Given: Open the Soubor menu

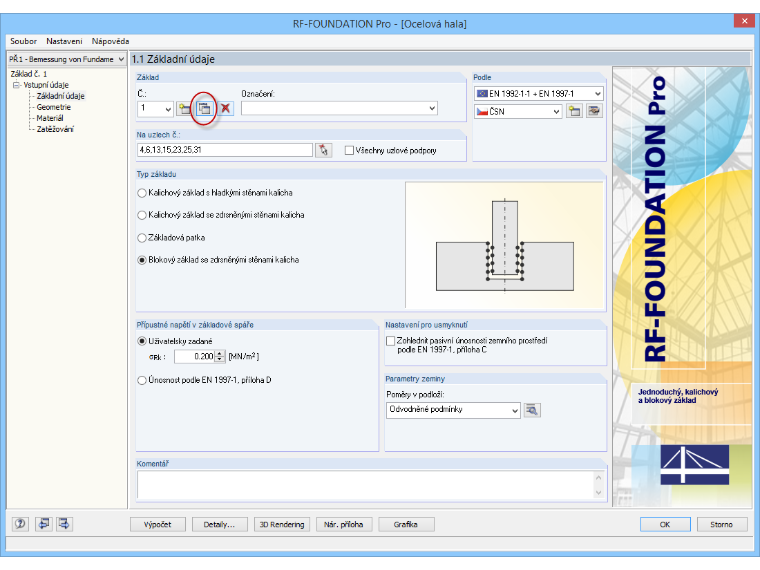Looking at the screenshot, I should pyautogui.click(x=23, y=41).
